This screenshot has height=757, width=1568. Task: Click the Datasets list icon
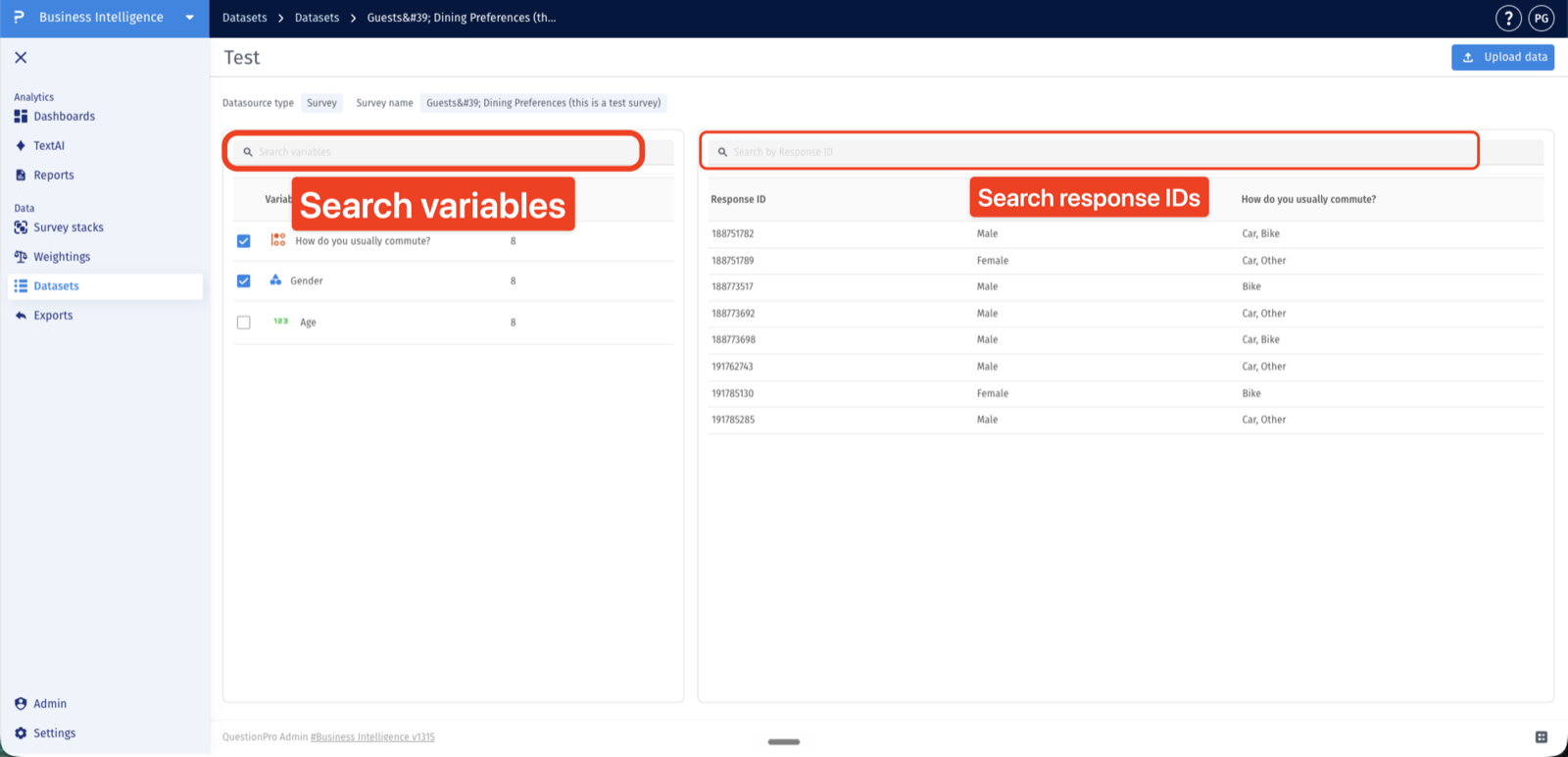(x=21, y=285)
